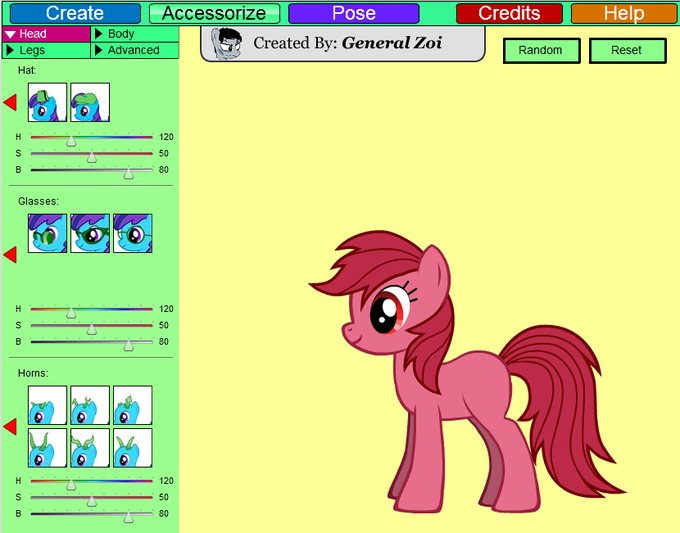Open the Create tab
Image resolution: width=680 pixels, height=533 pixels.
[75, 13]
